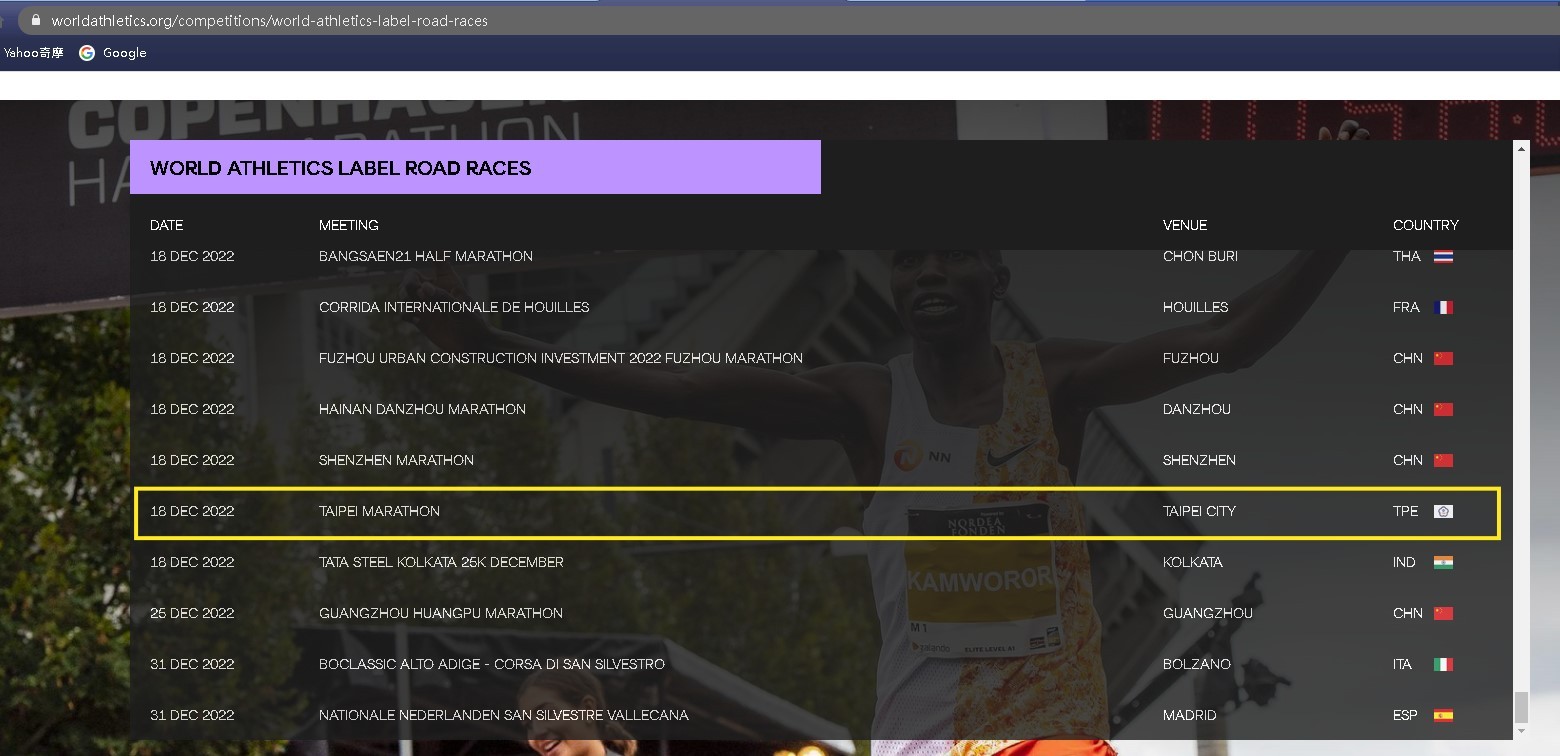Click country code TPE

pyautogui.click(x=1406, y=511)
